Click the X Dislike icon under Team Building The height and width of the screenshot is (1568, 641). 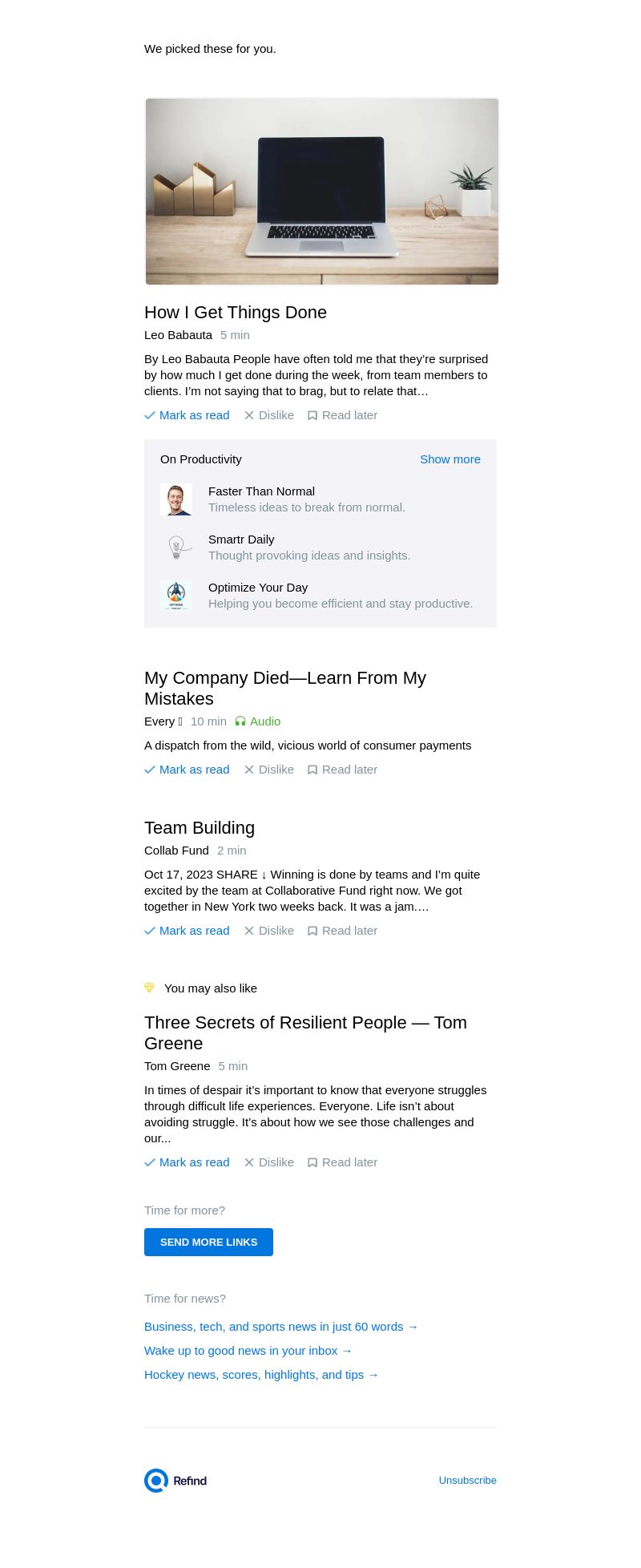(249, 931)
